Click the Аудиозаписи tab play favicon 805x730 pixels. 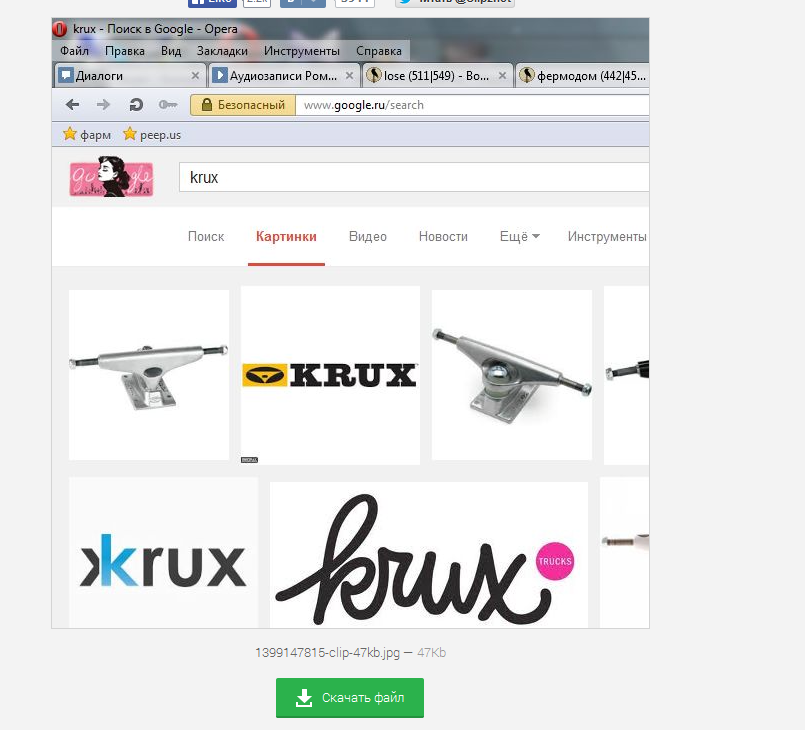(x=220, y=75)
